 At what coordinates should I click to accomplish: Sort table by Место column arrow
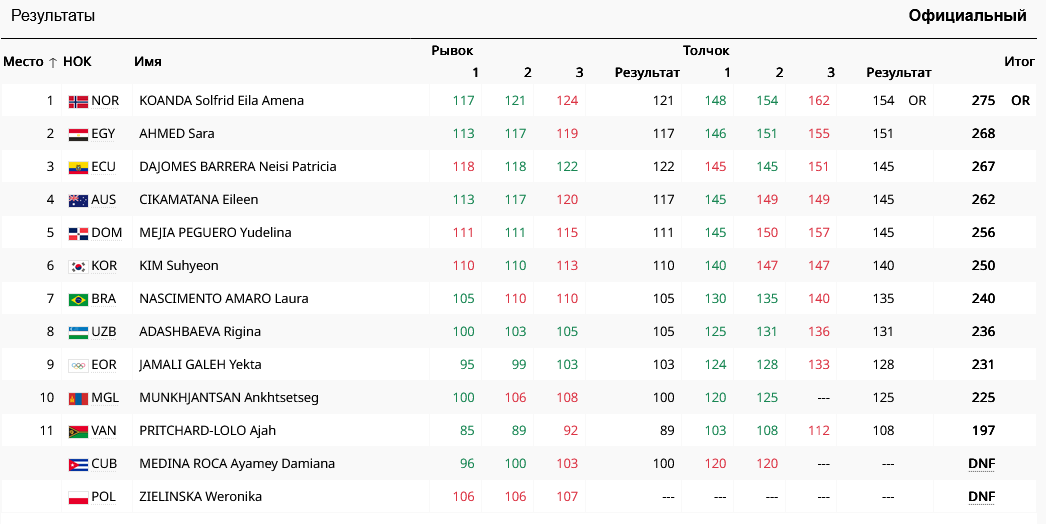52,62
